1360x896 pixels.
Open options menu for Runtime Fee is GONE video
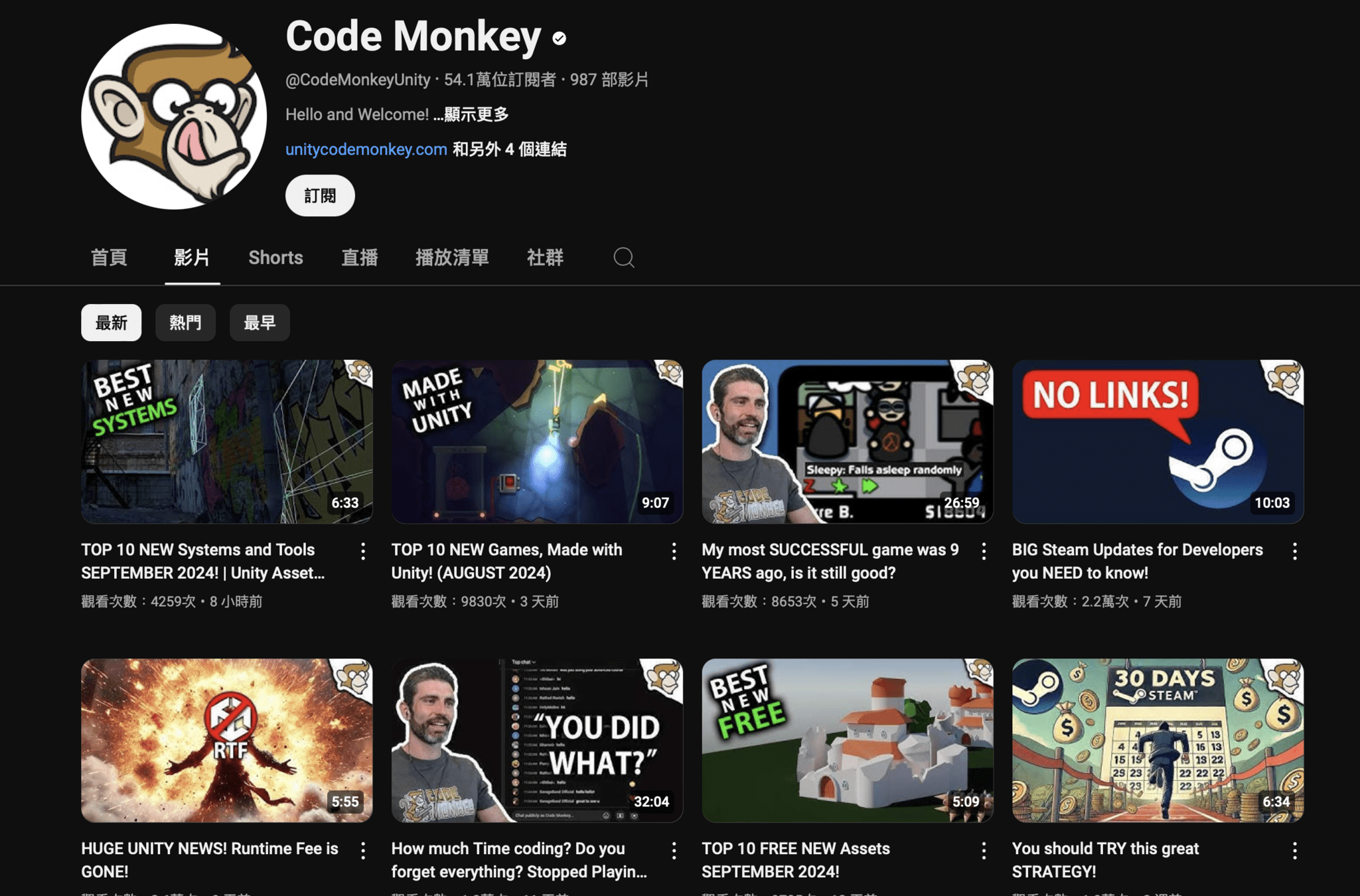[363, 850]
